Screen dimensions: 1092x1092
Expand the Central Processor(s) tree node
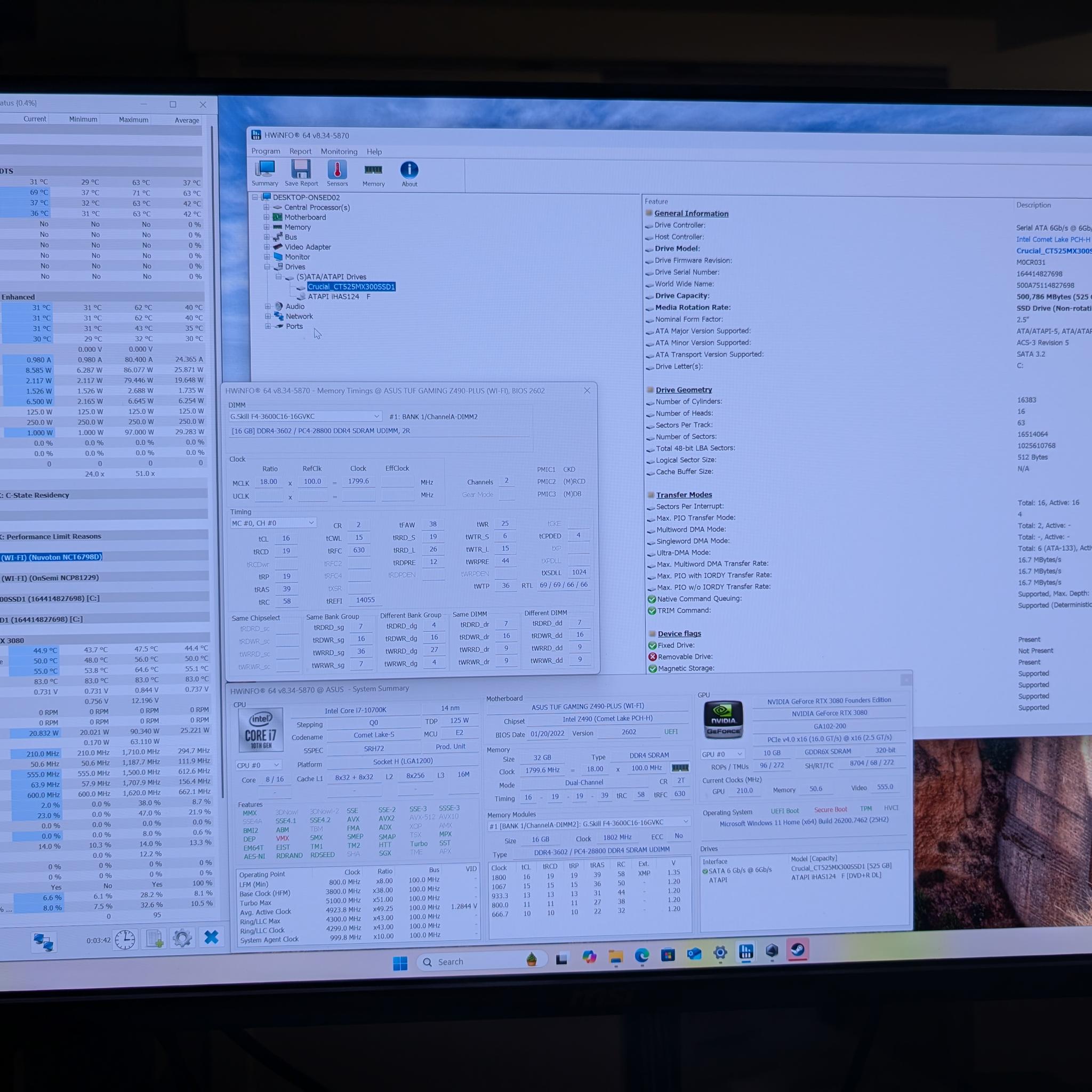pos(267,207)
